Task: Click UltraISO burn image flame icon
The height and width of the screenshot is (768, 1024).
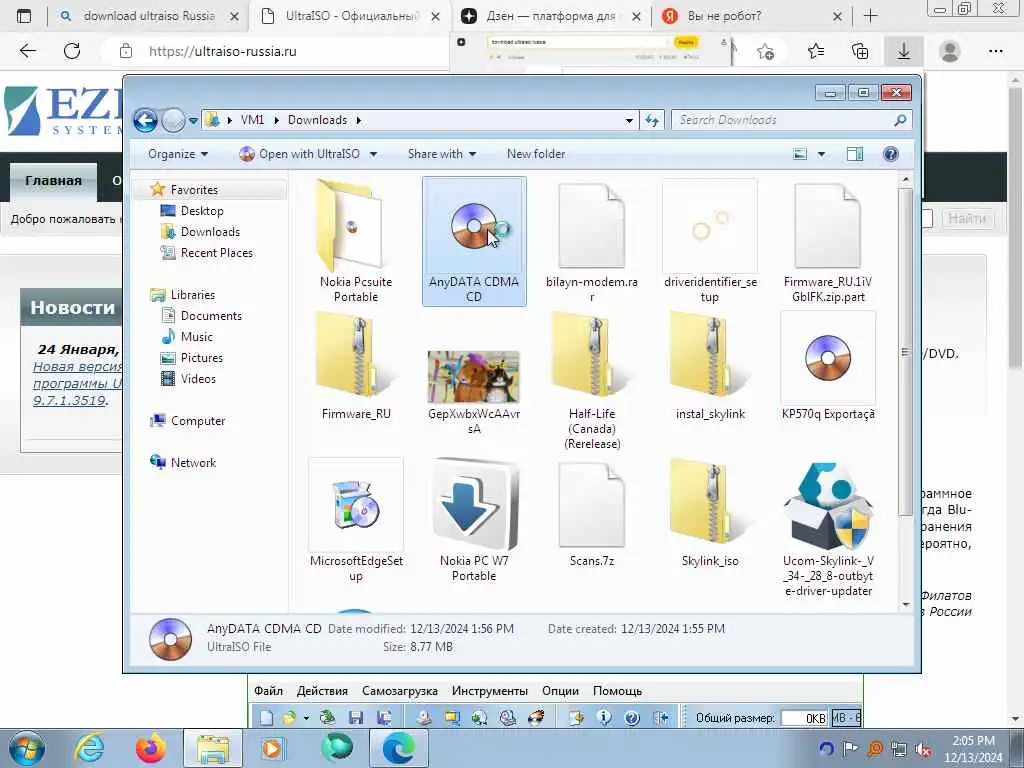Action: pos(536,718)
